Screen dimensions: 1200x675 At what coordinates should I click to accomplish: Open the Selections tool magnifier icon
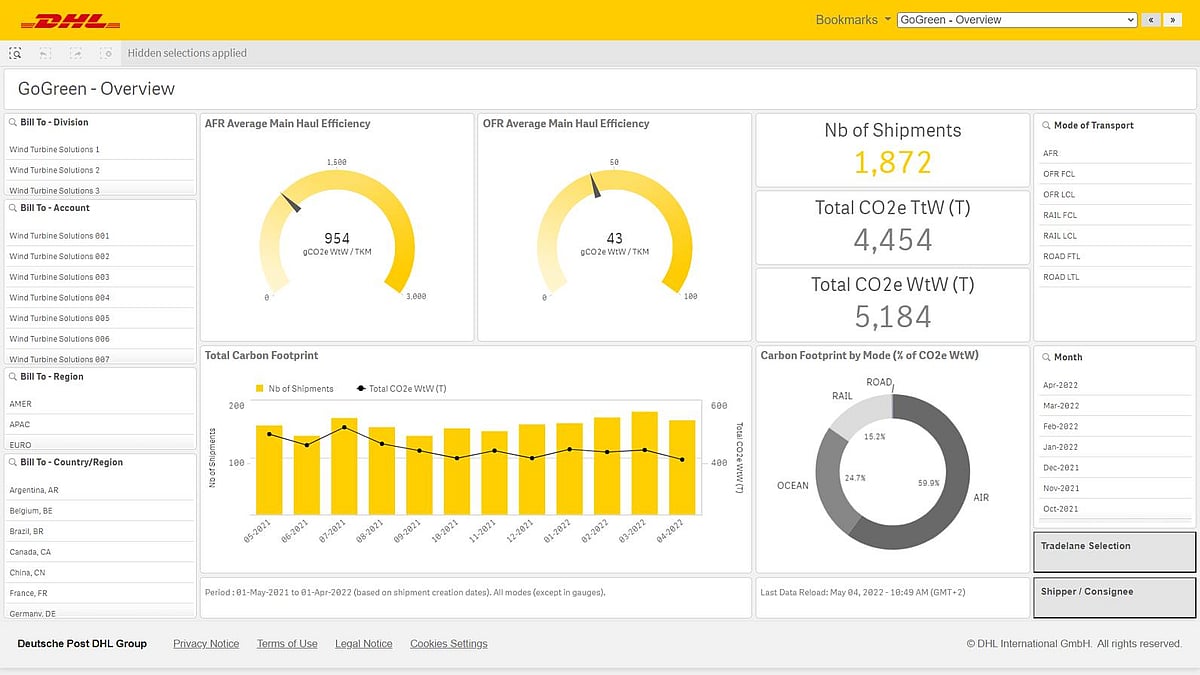14,53
